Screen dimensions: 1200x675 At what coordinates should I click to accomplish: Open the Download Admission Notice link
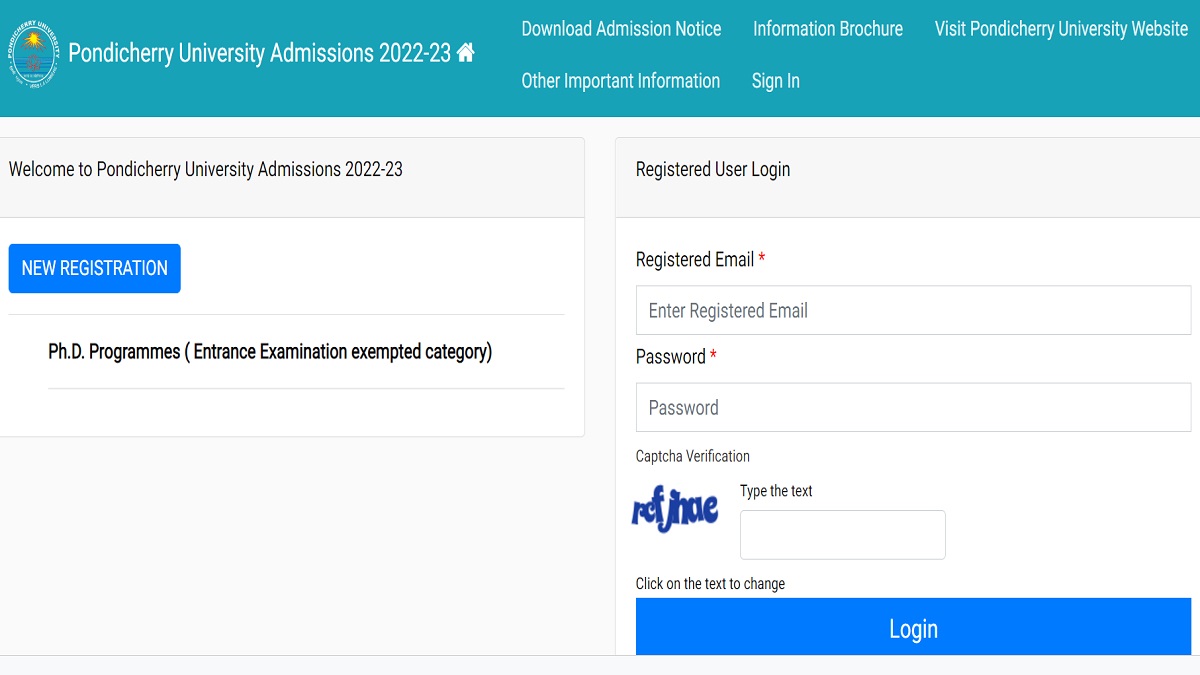click(x=621, y=29)
